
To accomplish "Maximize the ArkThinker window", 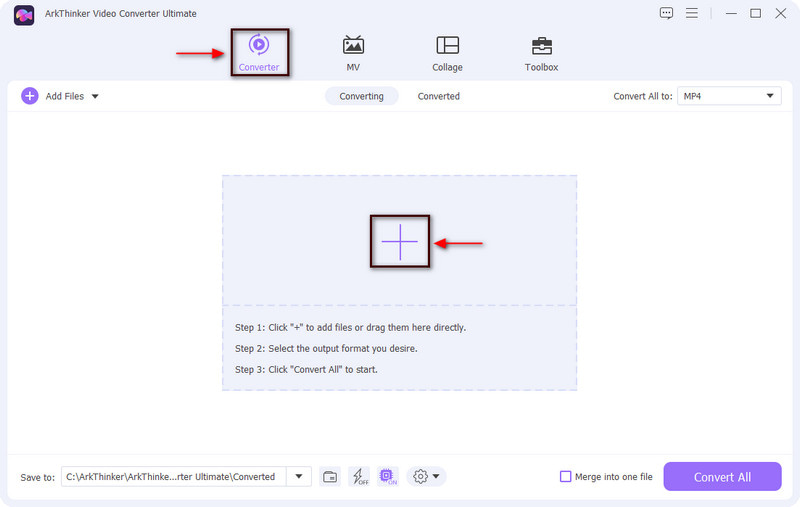I will tap(756, 13).
